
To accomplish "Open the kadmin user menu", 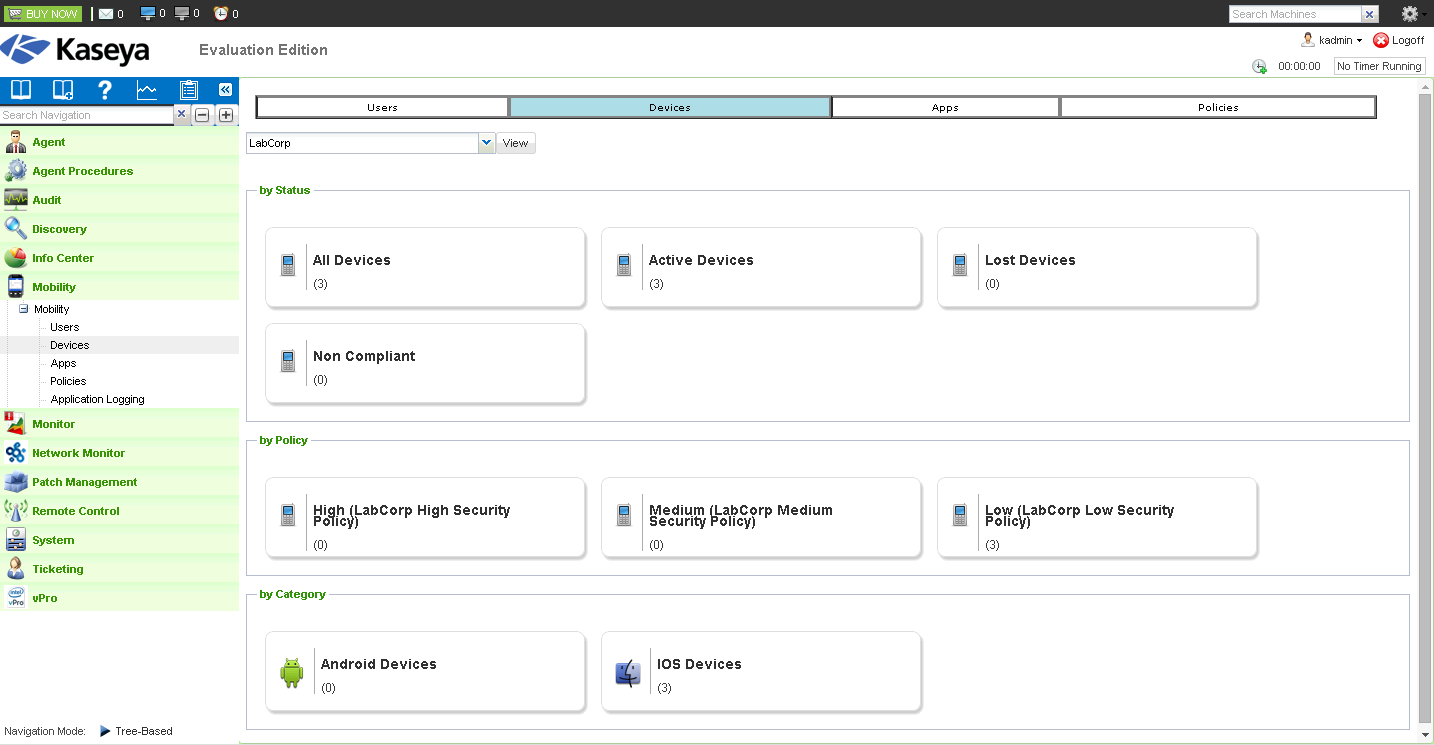I will [x=1335, y=40].
